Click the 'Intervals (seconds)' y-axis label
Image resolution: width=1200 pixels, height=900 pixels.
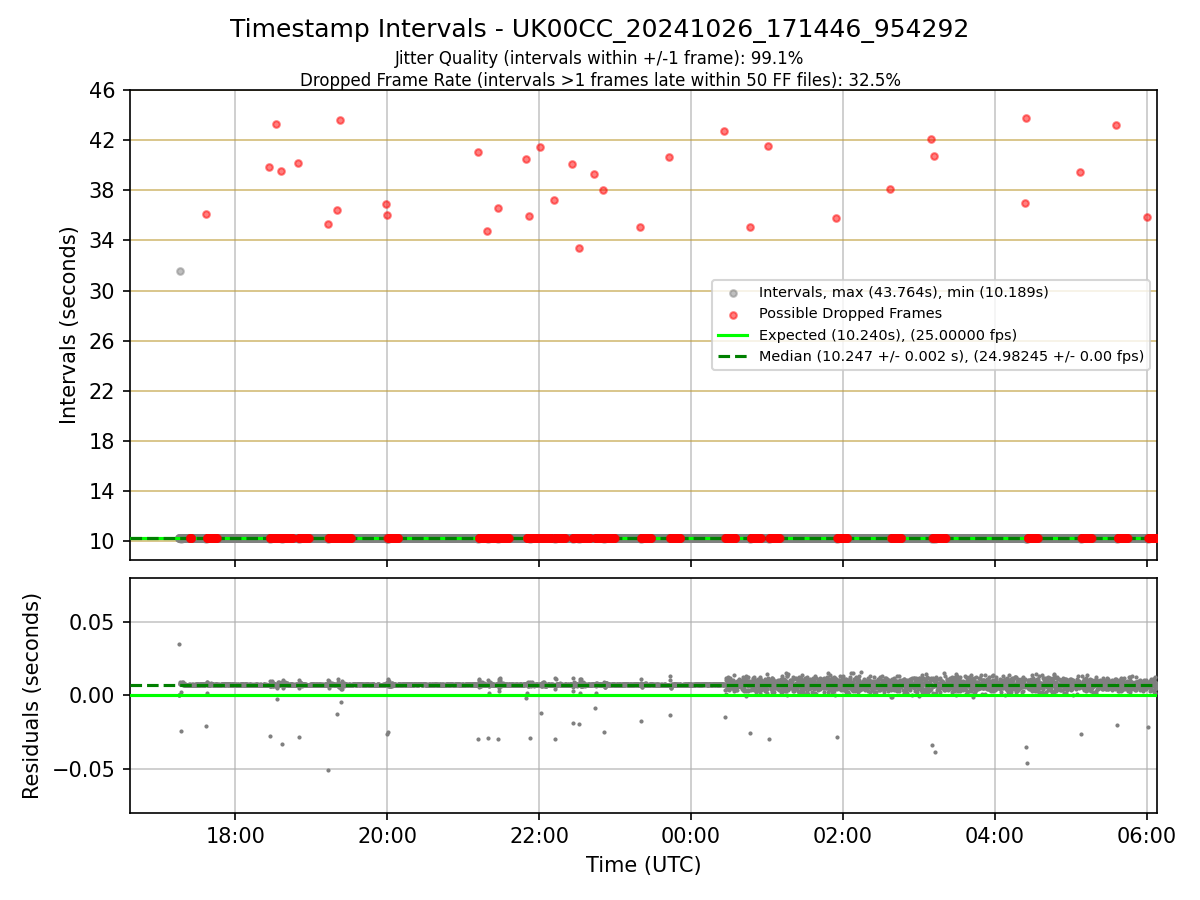click(x=69, y=325)
